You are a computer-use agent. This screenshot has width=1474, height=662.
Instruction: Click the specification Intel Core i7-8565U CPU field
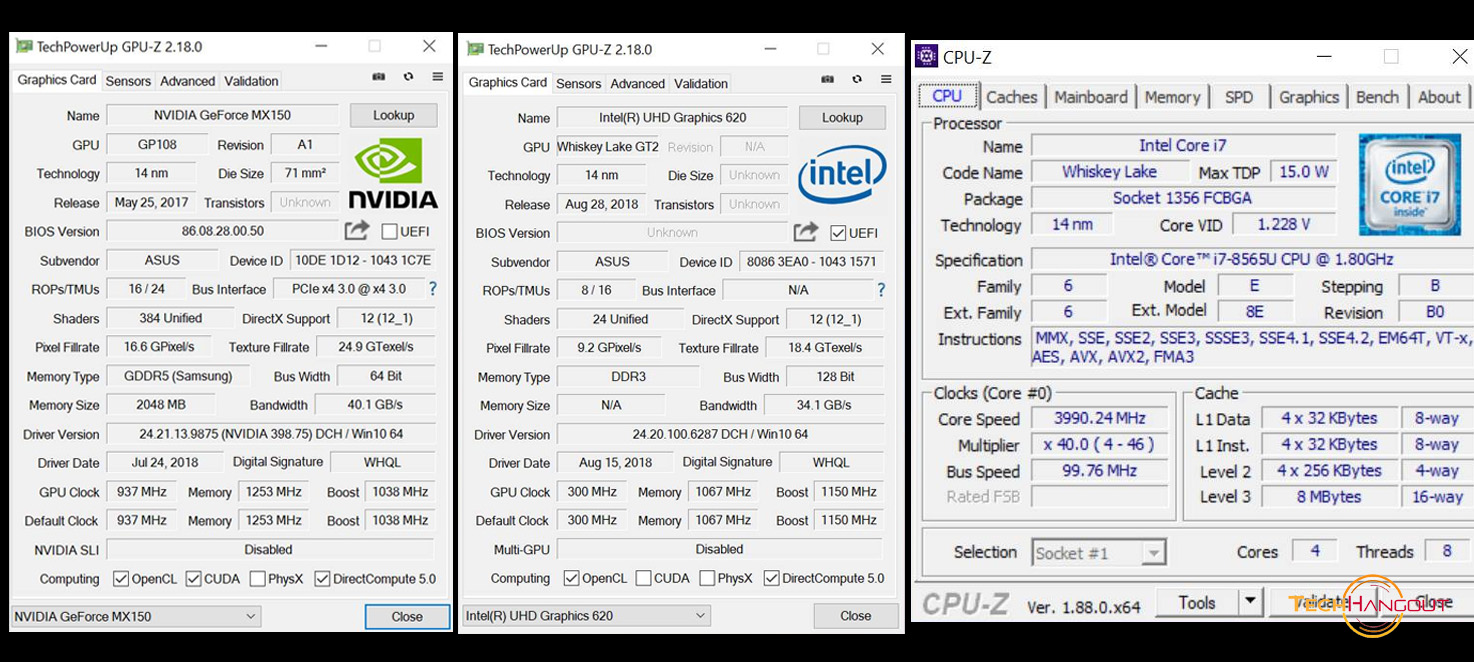point(1251,259)
